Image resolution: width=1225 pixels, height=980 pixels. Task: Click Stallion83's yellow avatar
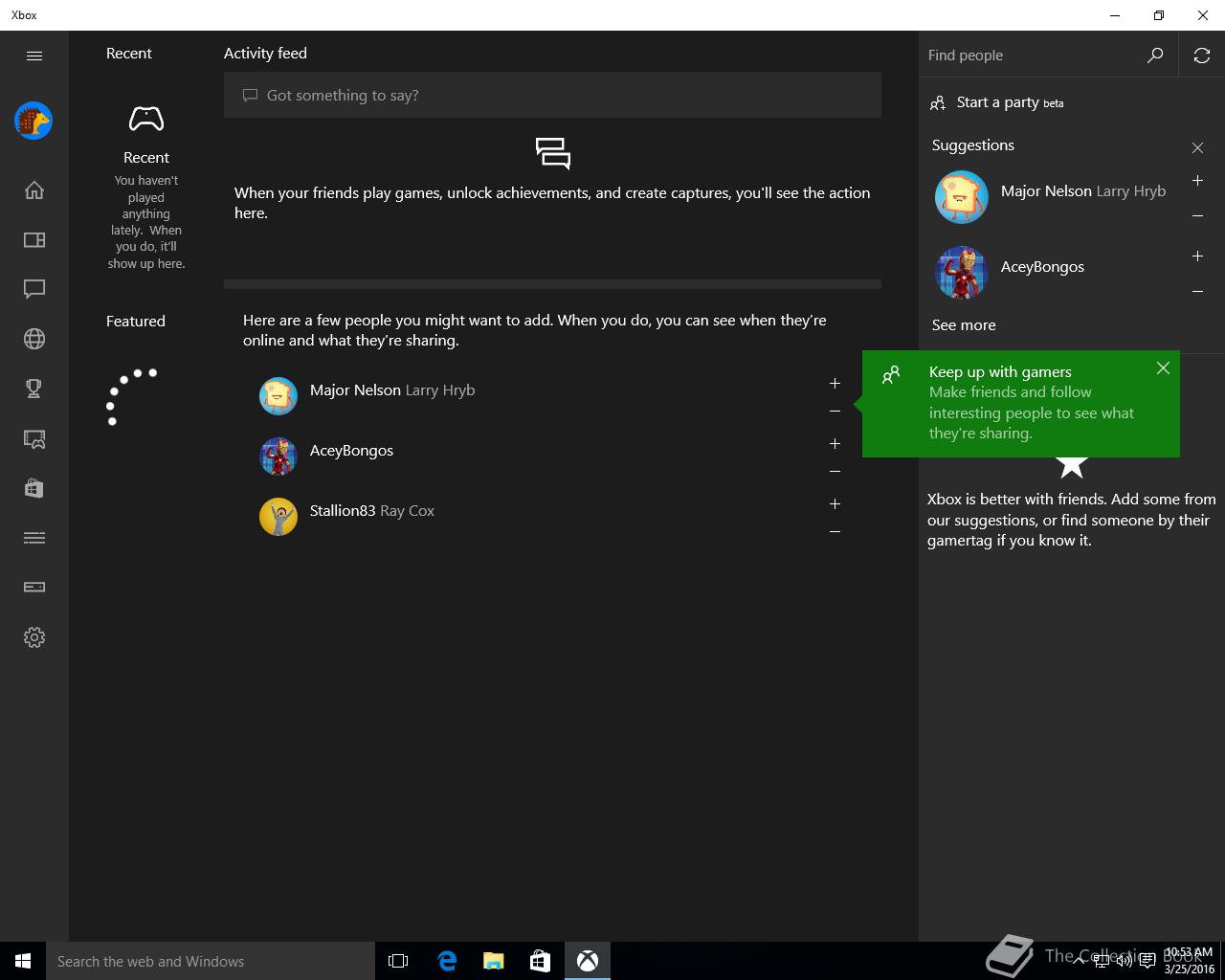coord(278,517)
